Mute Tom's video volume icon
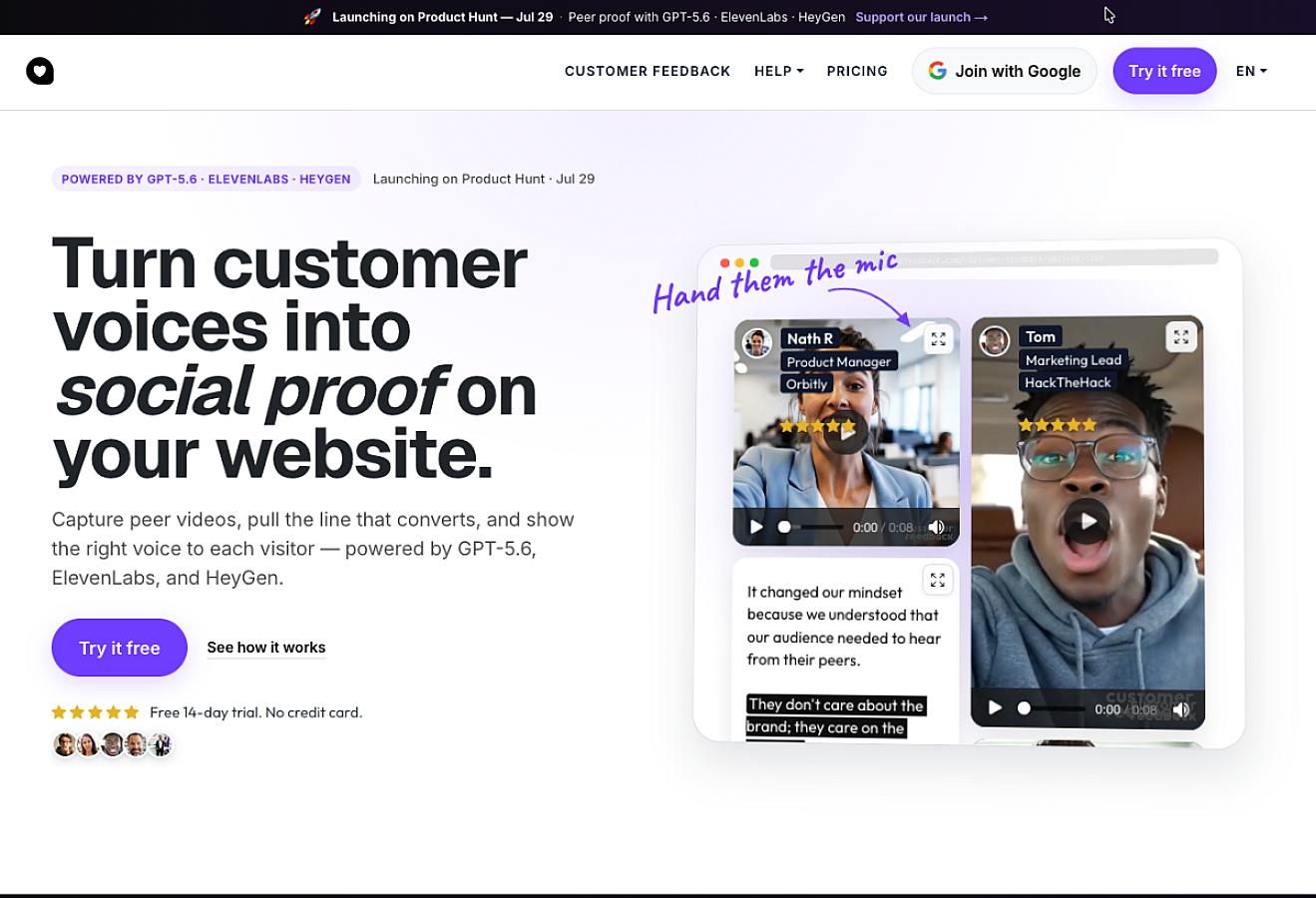 pyautogui.click(x=1181, y=709)
